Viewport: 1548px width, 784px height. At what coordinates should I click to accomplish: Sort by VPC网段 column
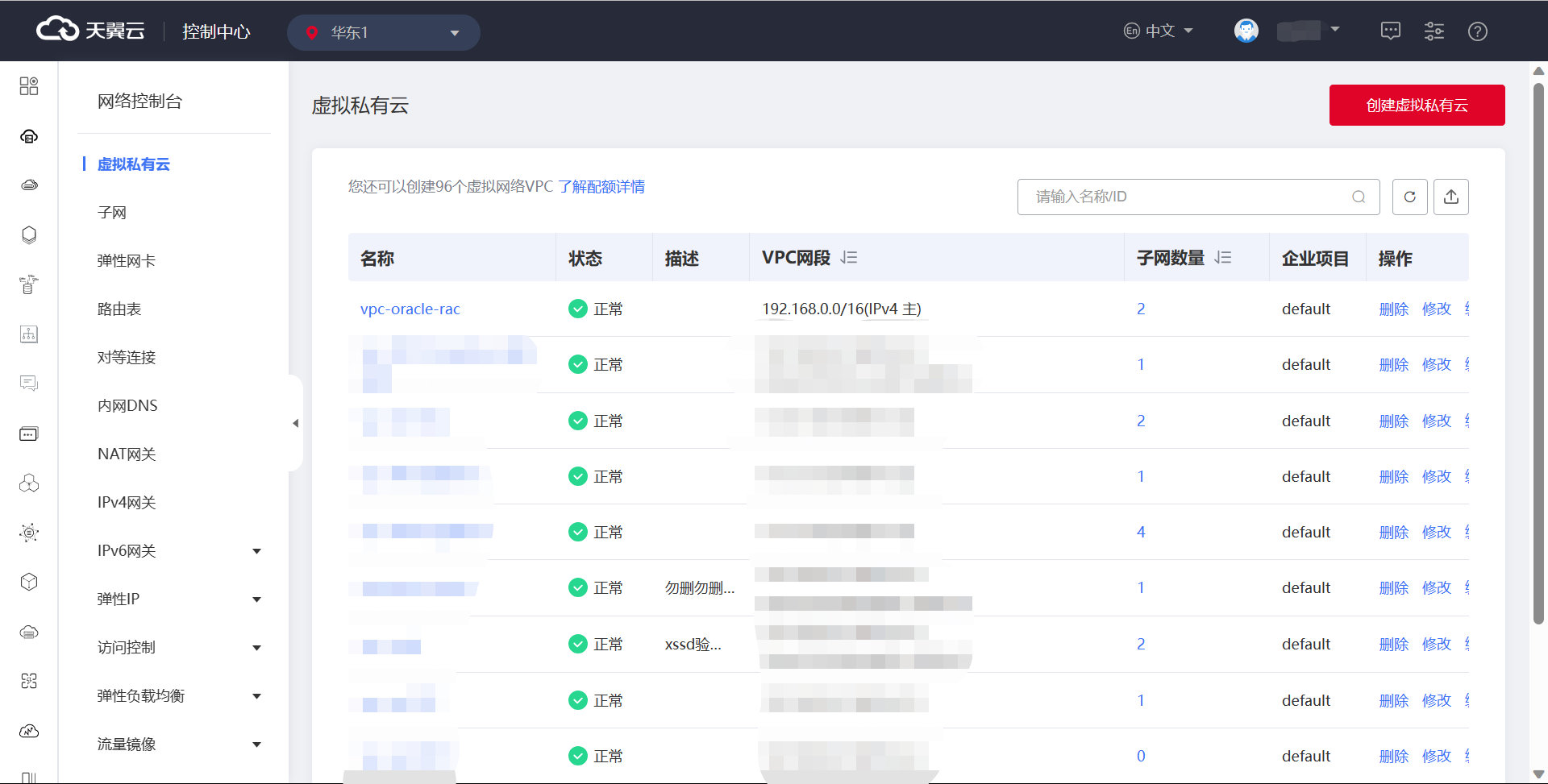tap(848, 258)
